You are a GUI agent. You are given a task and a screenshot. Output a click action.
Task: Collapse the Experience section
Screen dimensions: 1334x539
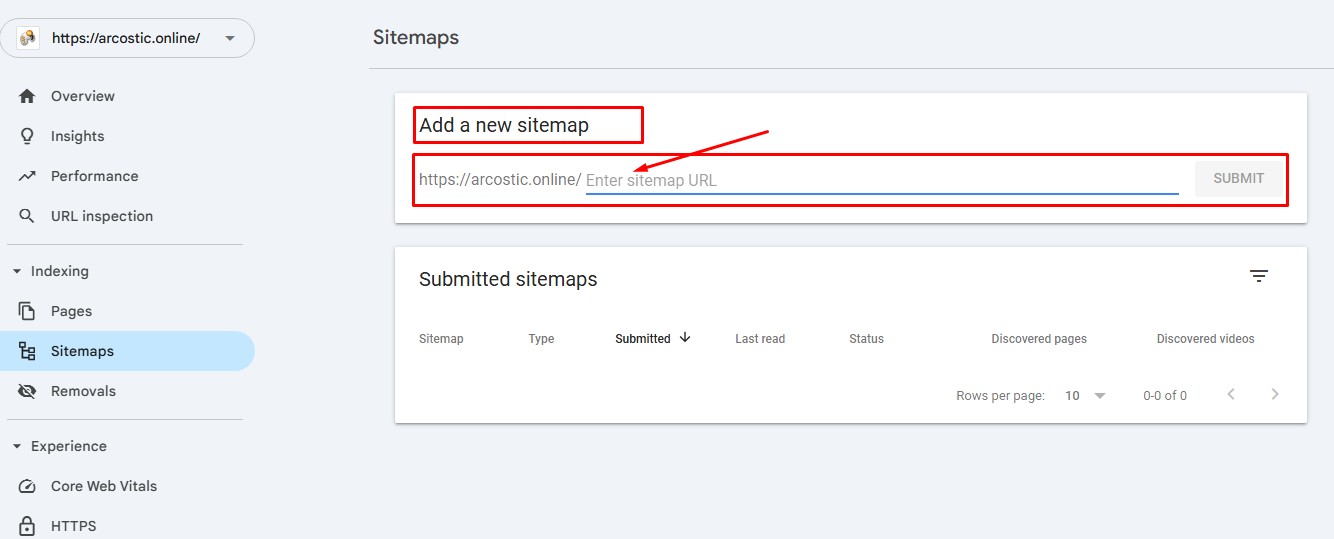click(17, 446)
